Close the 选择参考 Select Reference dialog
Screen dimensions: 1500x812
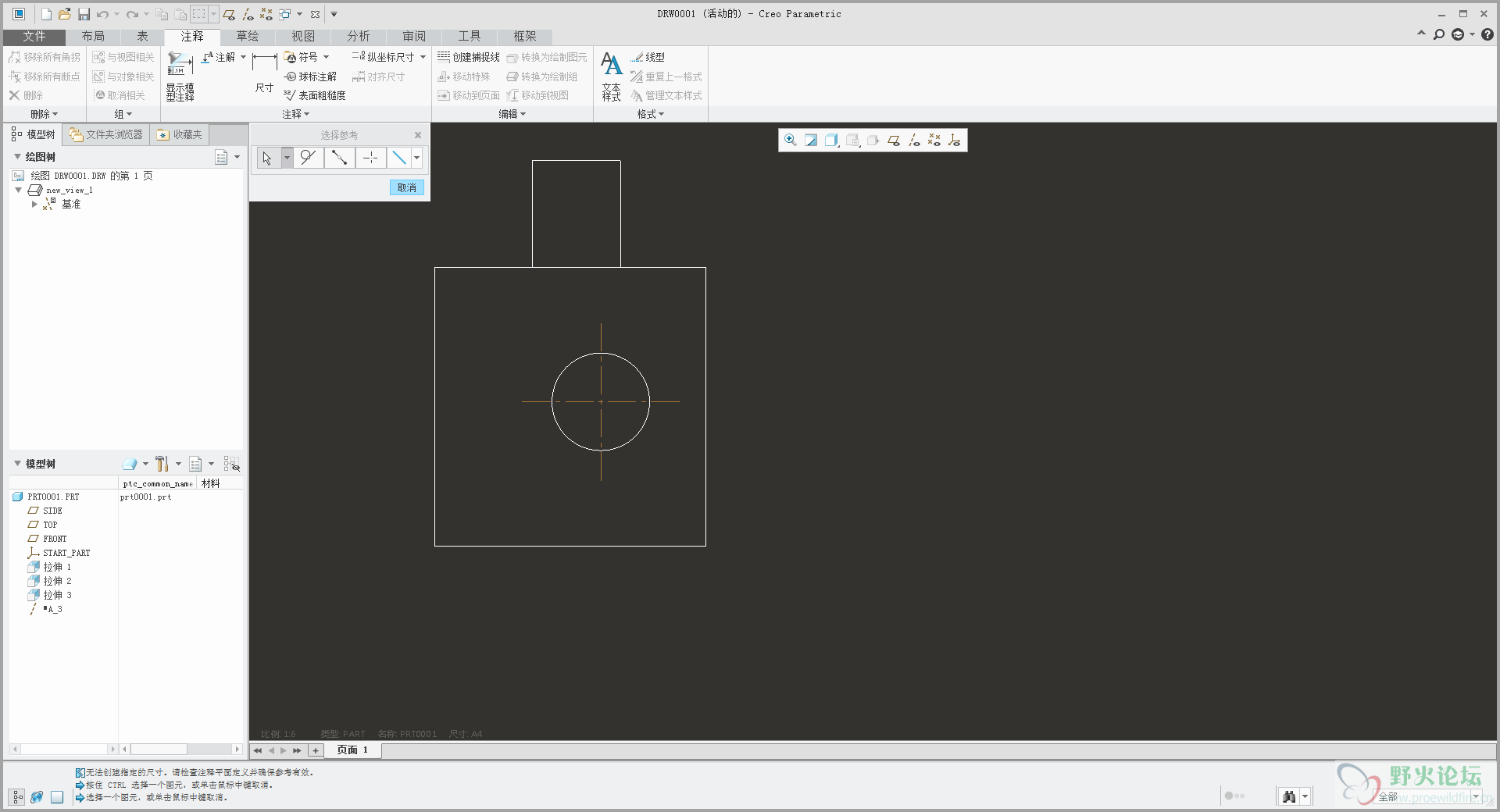418,135
